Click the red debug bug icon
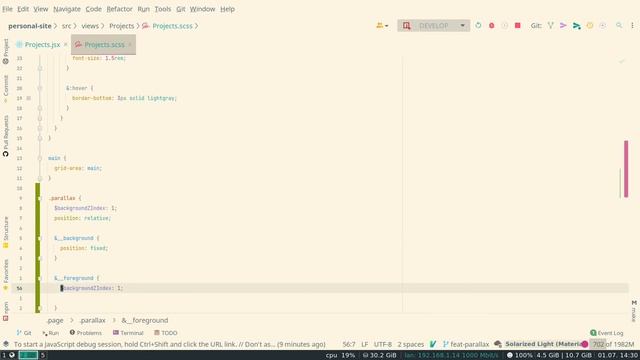This screenshot has width=640, height=360. coord(491,25)
